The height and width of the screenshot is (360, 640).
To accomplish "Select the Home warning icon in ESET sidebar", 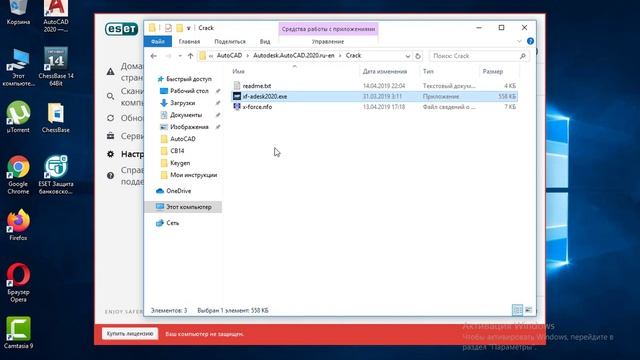I will (111, 72).
